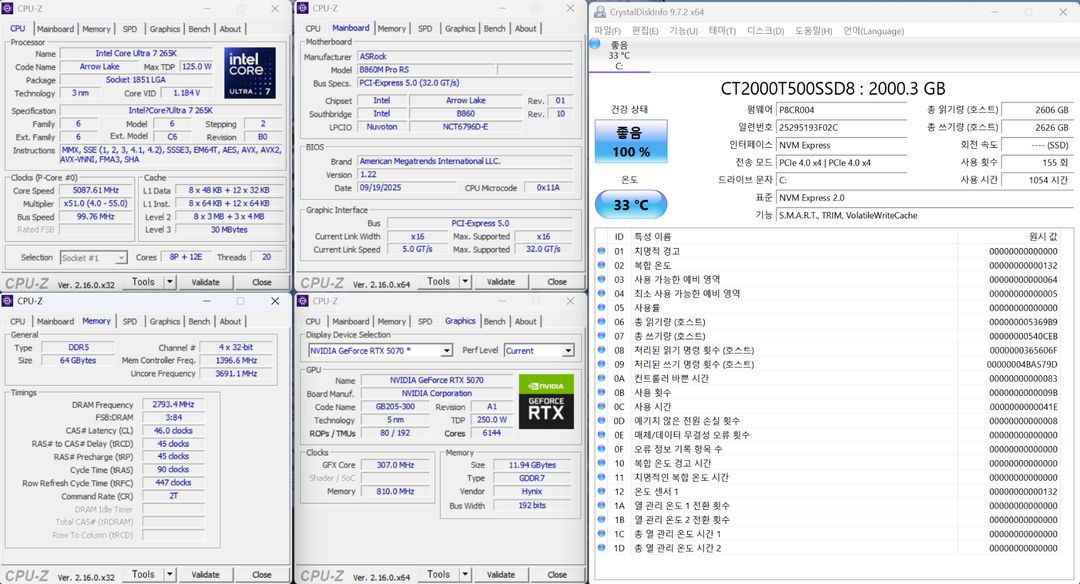Open Tools dropdown arrow in Memory window
This screenshot has width=1080, height=584.
[169, 574]
